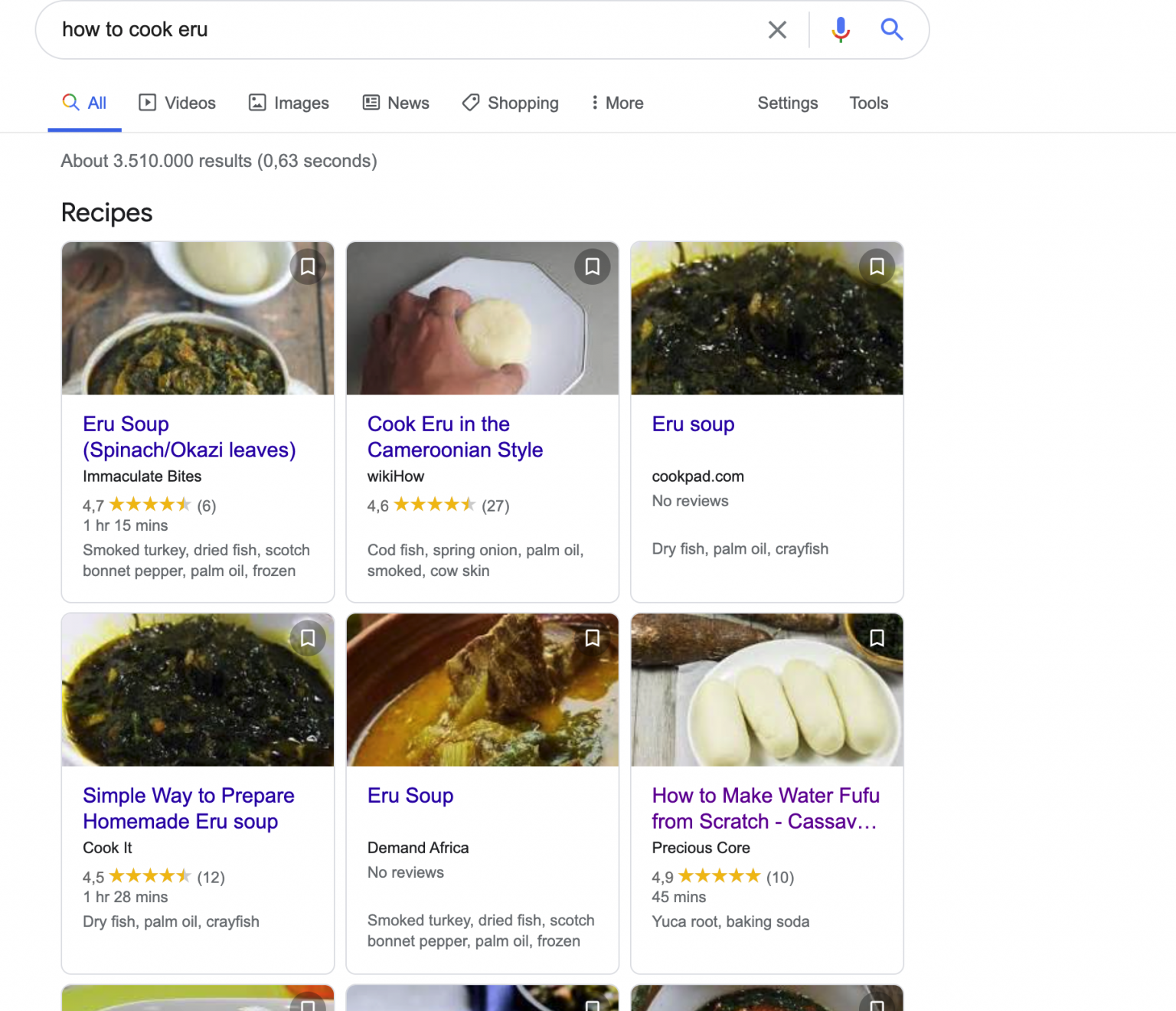Switch to the Videos tab
This screenshot has width=1176, height=1011.
(x=177, y=103)
